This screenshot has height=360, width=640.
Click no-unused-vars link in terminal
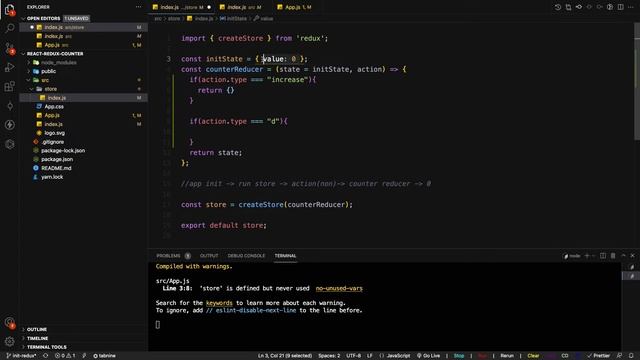(x=339, y=289)
